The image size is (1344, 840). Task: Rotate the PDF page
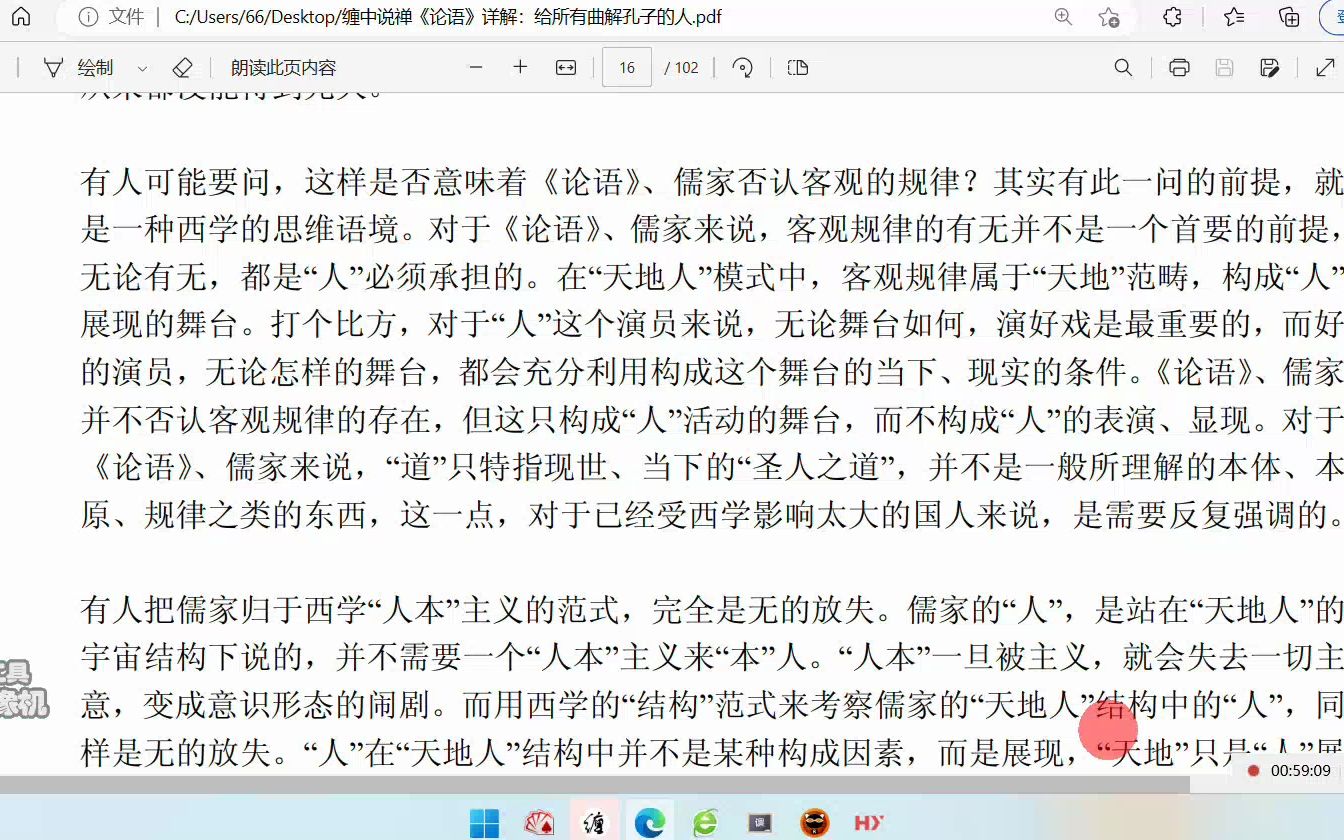pos(742,68)
